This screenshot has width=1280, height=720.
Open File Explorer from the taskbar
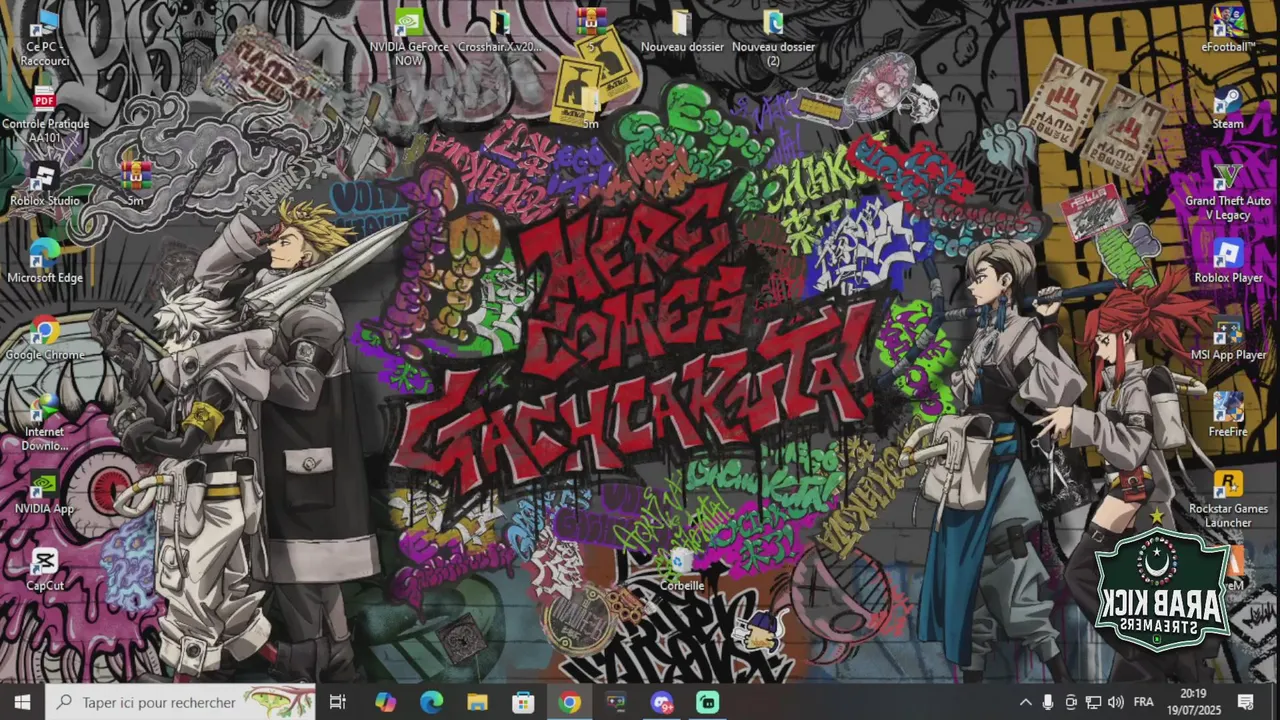click(x=477, y=702)
